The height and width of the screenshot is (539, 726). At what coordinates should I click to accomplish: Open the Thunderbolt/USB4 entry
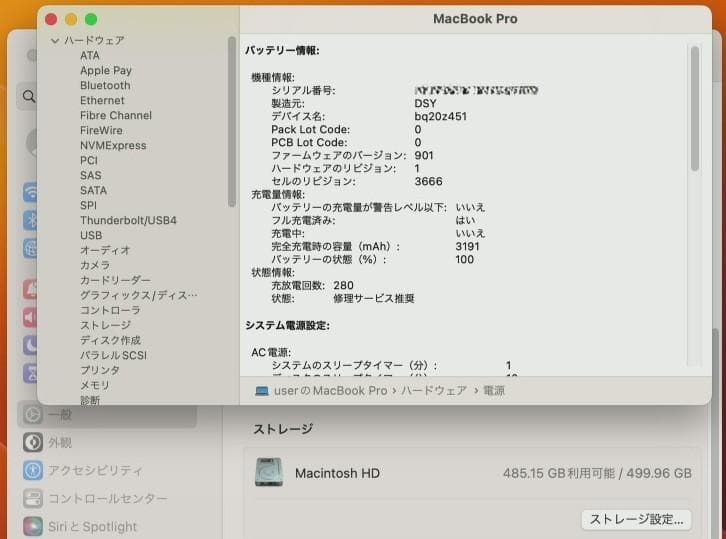click(128, 220)
